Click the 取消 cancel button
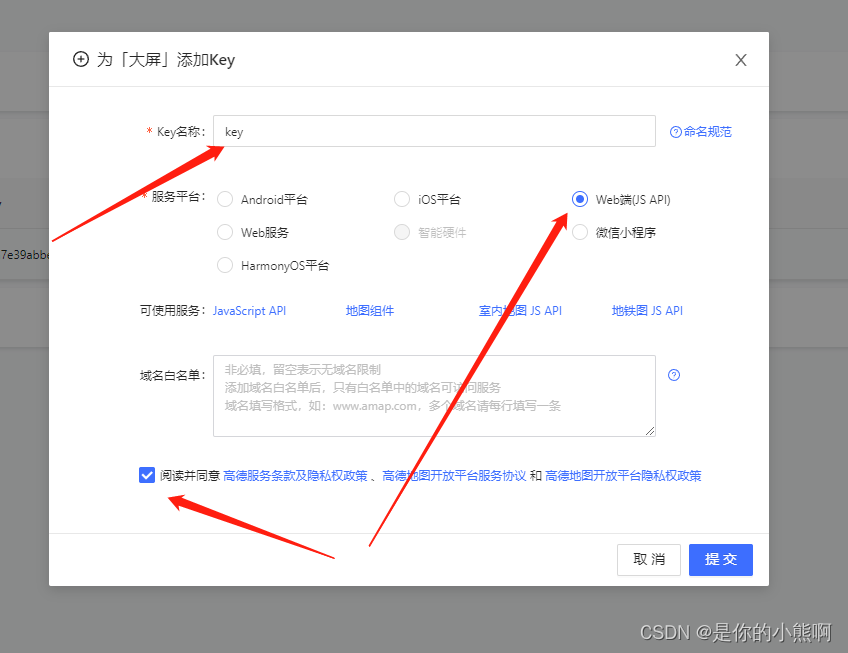This screenshot has height=653, width=848. pyautogui.click(x=648, y=560)
